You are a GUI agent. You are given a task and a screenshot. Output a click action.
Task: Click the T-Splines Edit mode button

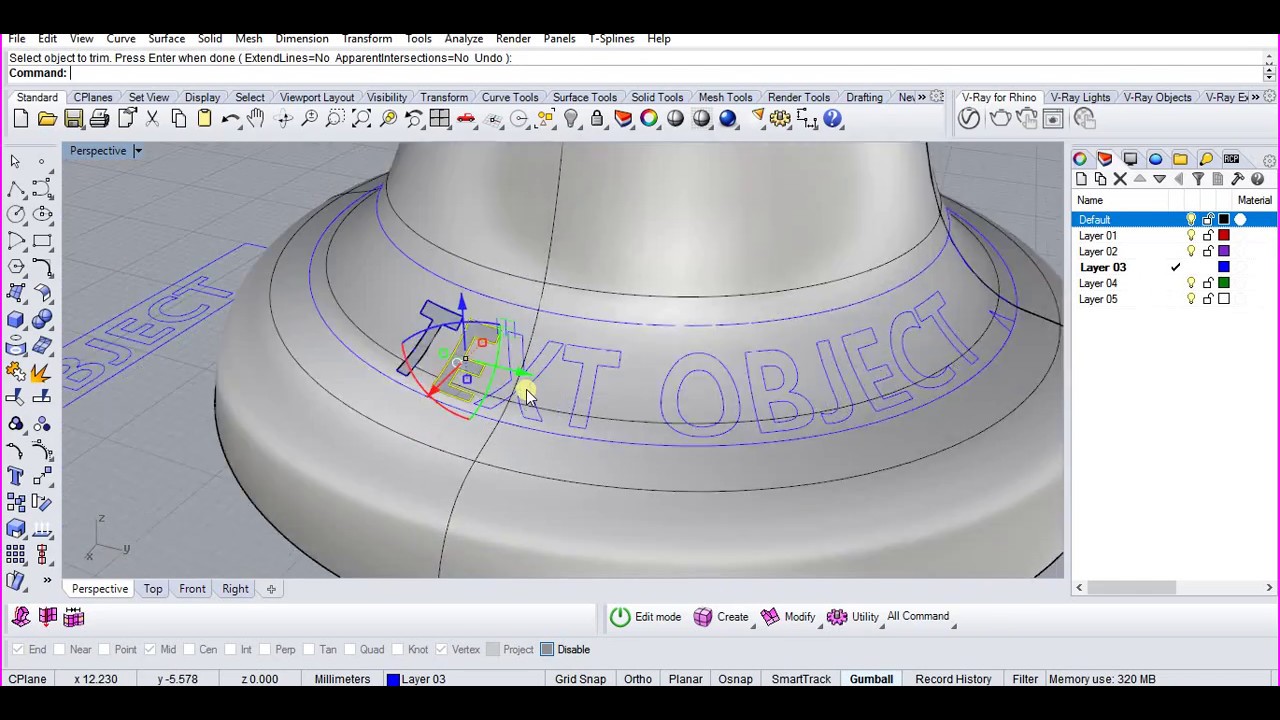645,617
